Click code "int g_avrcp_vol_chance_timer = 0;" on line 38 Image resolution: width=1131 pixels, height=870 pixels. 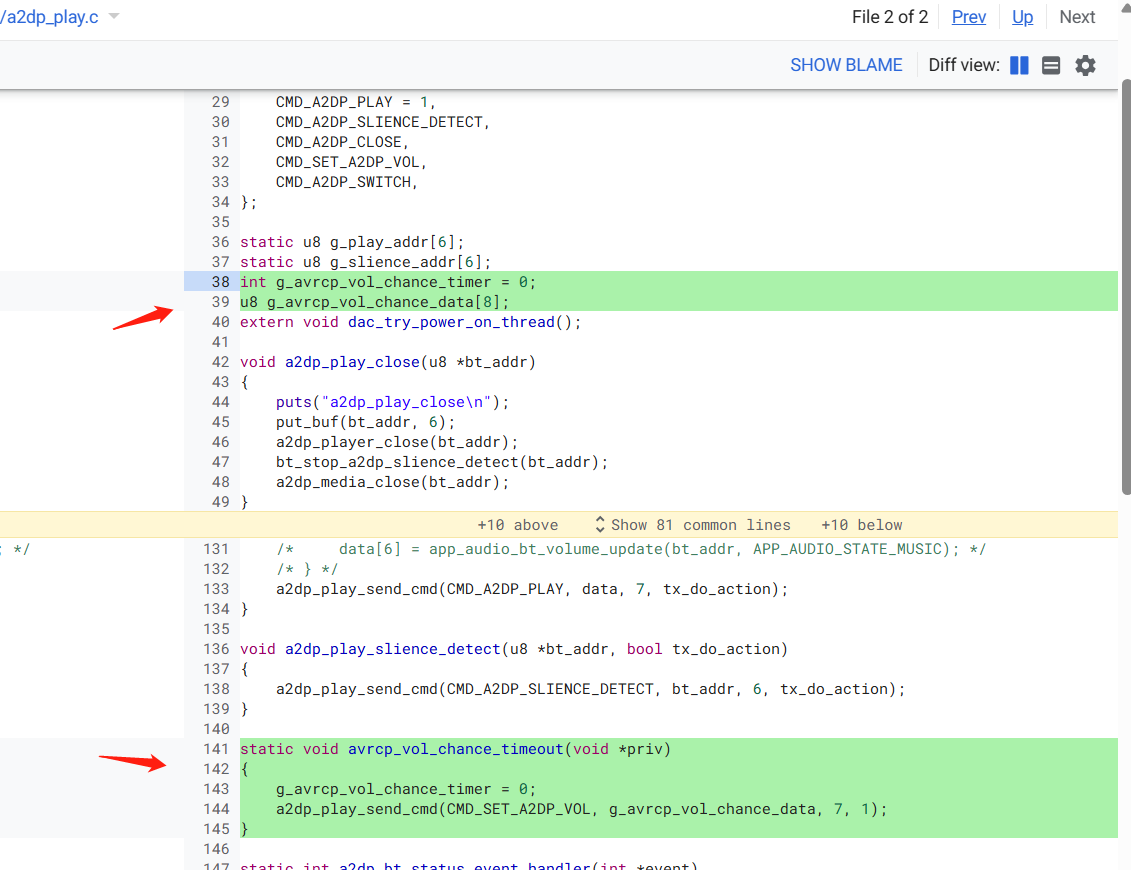click(388, 282)
